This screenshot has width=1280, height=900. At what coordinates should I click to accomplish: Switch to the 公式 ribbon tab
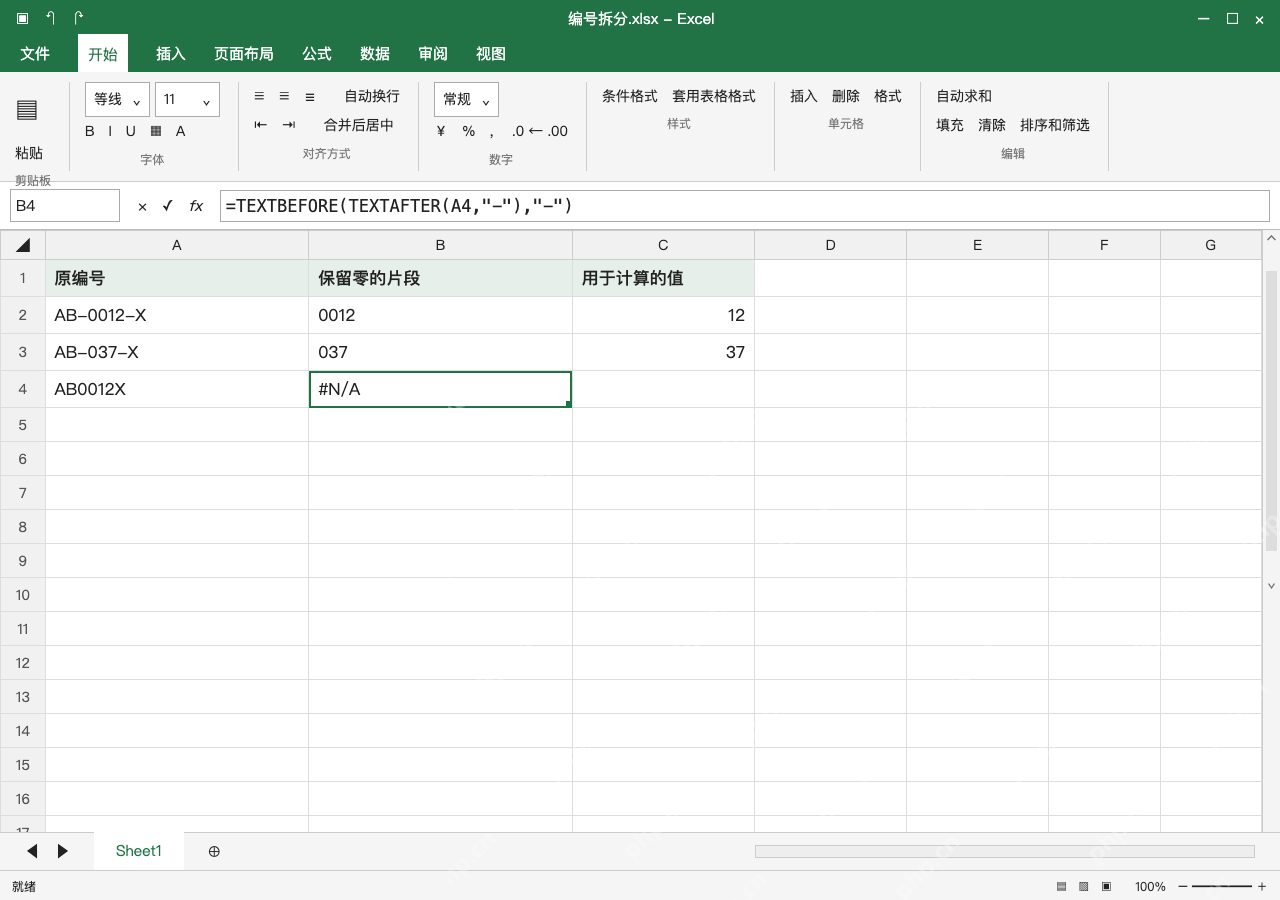pos(317,54)
